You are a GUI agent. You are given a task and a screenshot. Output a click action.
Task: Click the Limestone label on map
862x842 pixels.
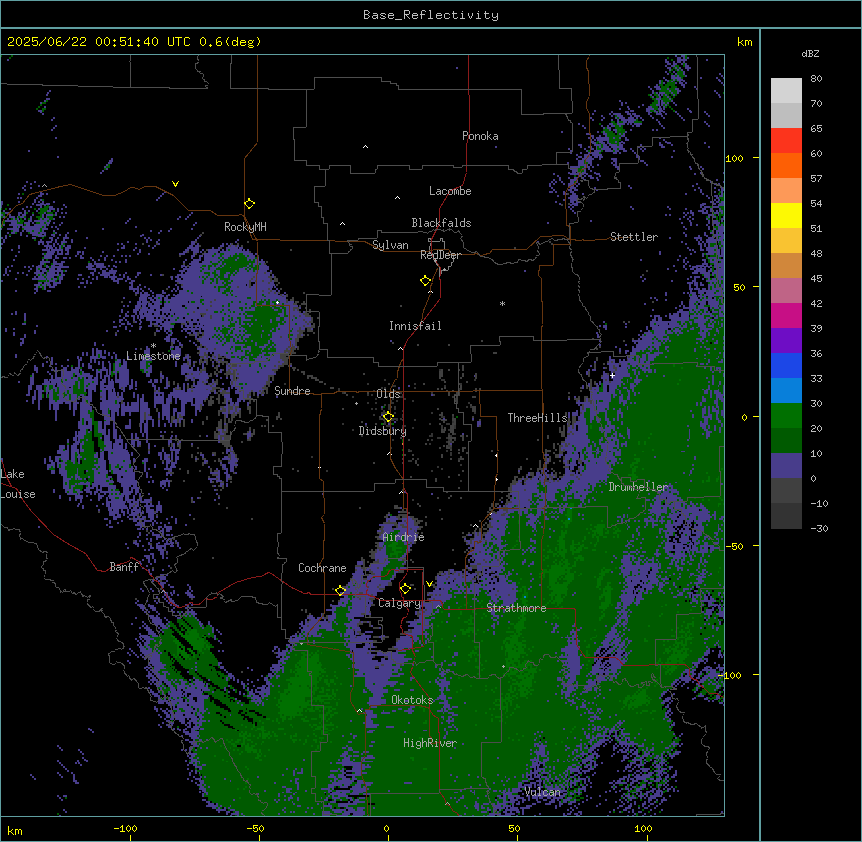(x=153, y=356)
